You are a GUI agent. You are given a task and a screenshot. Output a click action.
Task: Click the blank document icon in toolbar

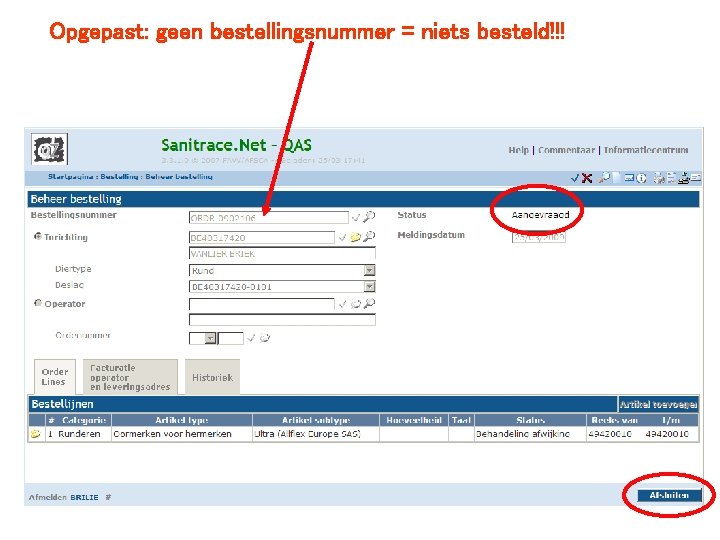[x=617, y=177]
